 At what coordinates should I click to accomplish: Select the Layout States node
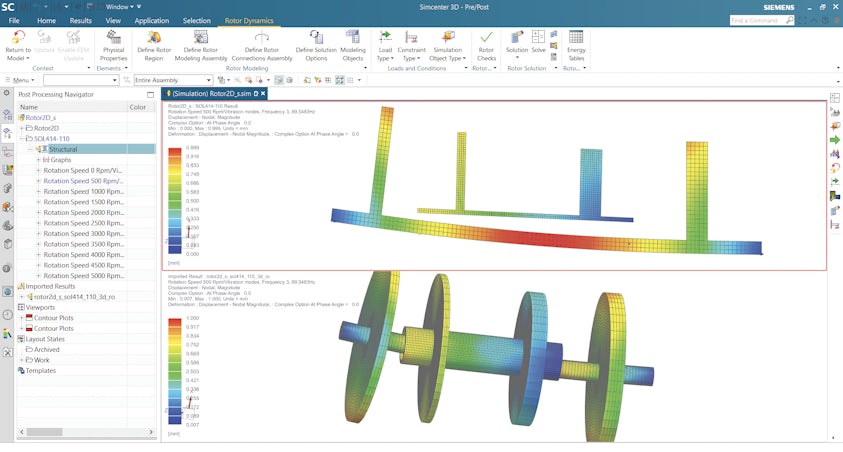(45, 339)
